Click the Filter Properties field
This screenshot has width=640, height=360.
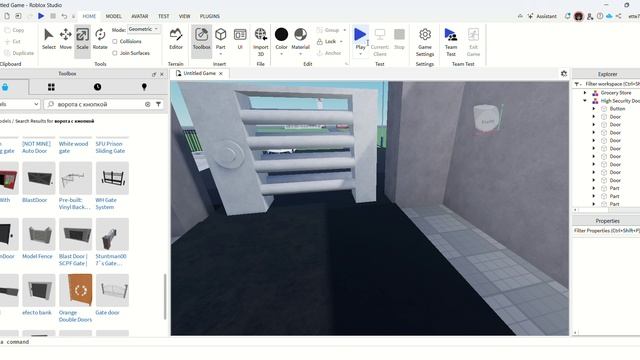[x=606, y=231]
